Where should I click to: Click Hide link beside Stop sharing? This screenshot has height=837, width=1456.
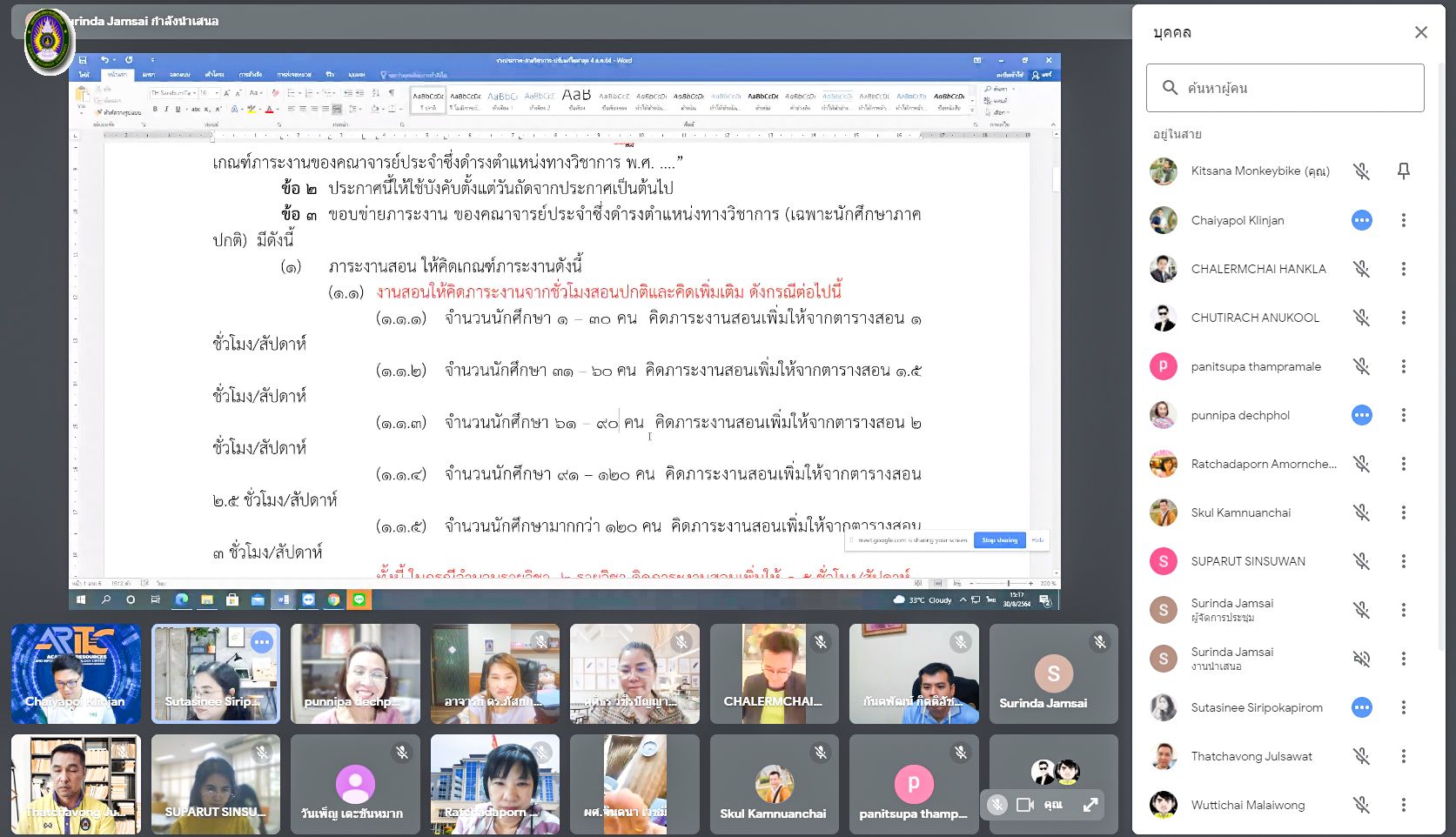[x=1037, y=540]
